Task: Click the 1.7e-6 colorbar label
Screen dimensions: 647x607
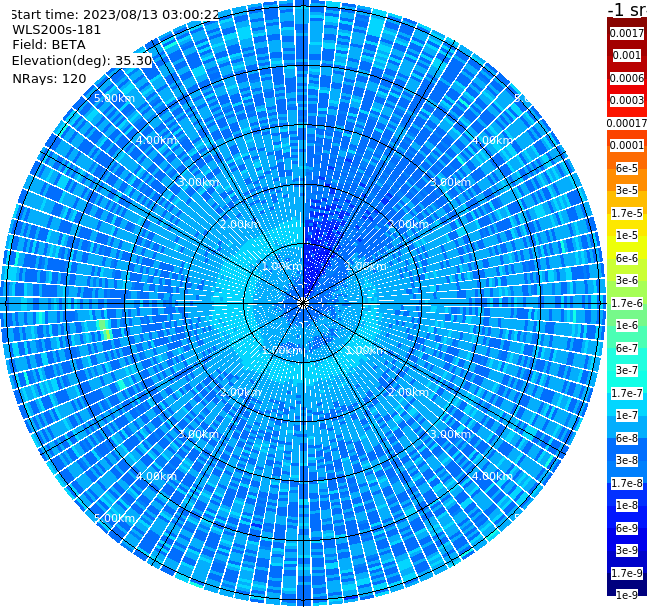Action: [x=627, y=303]
